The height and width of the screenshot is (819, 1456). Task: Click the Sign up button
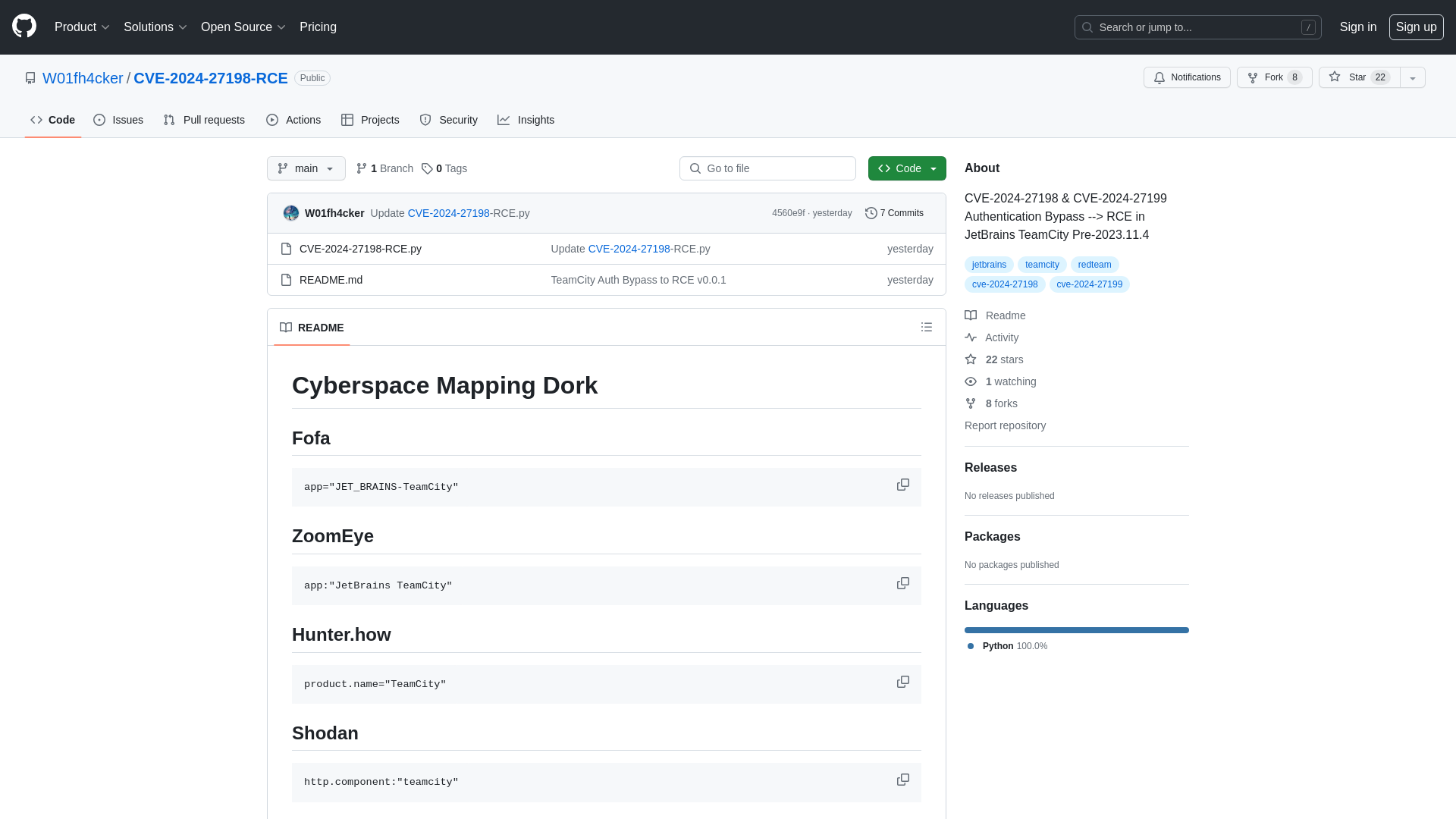coord(1416,27)
